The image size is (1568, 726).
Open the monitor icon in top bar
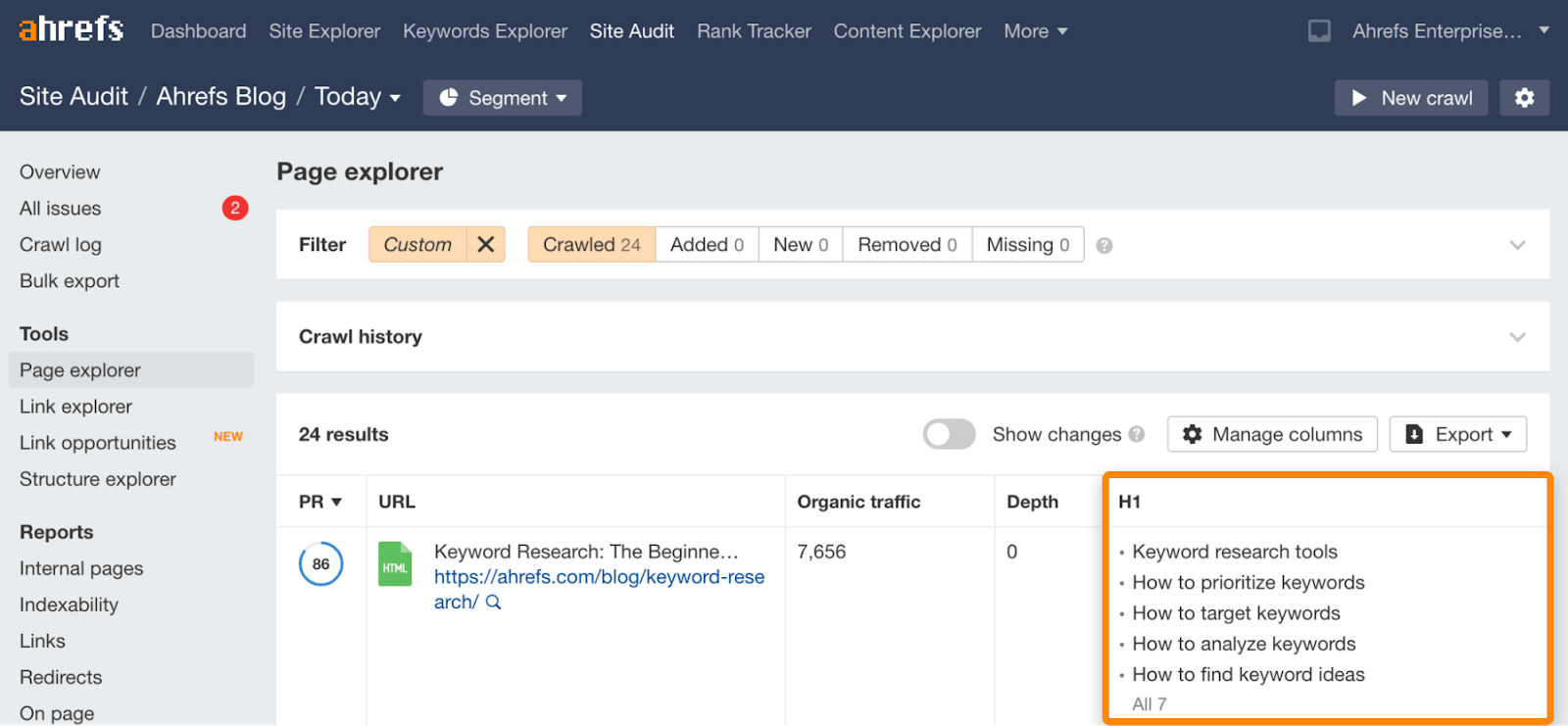(x=1319, y=31)
